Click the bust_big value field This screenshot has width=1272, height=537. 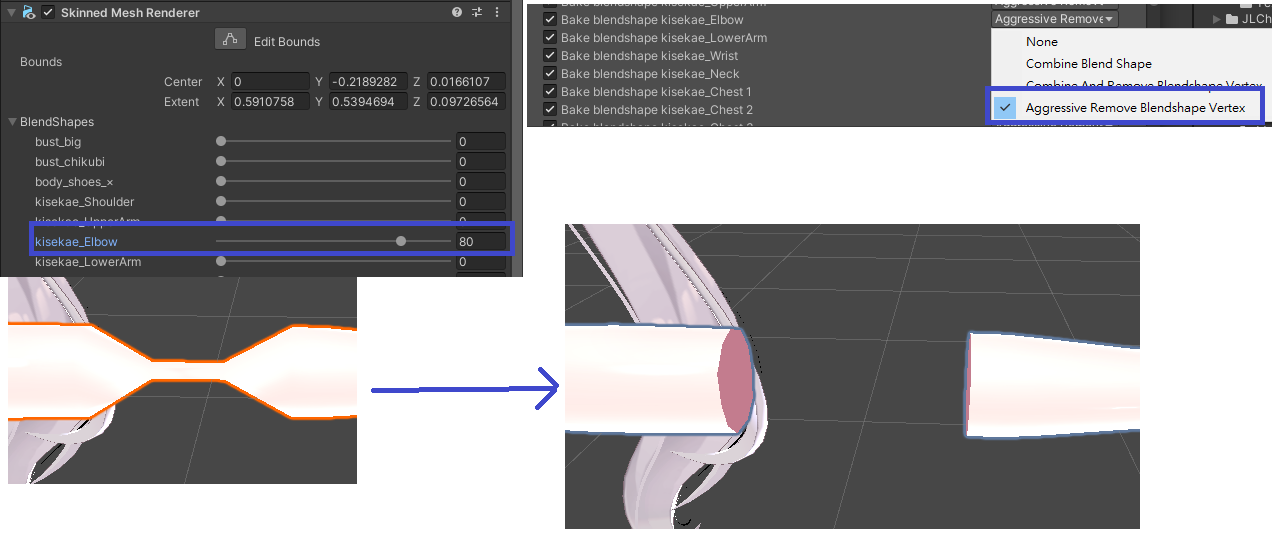481,142
